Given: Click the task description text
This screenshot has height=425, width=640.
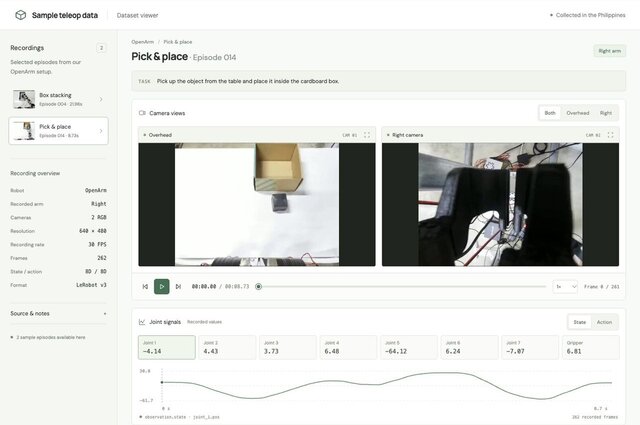Looking at the screenshot, I should click(x=248, y=81).
